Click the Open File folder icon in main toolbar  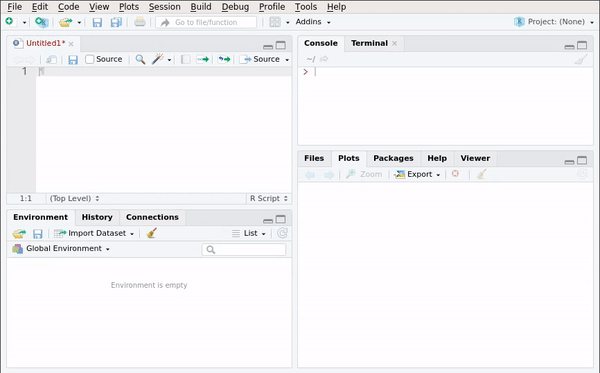point(65,22)
